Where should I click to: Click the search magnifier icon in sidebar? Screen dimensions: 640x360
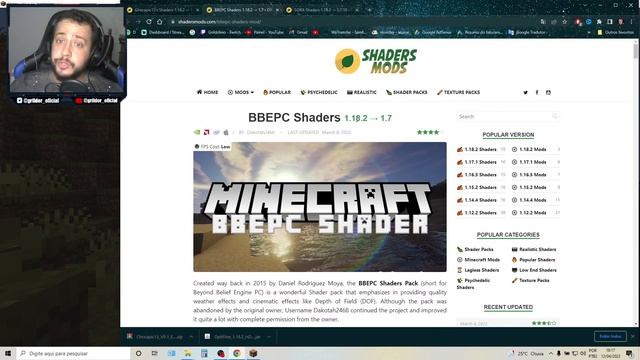555,116
